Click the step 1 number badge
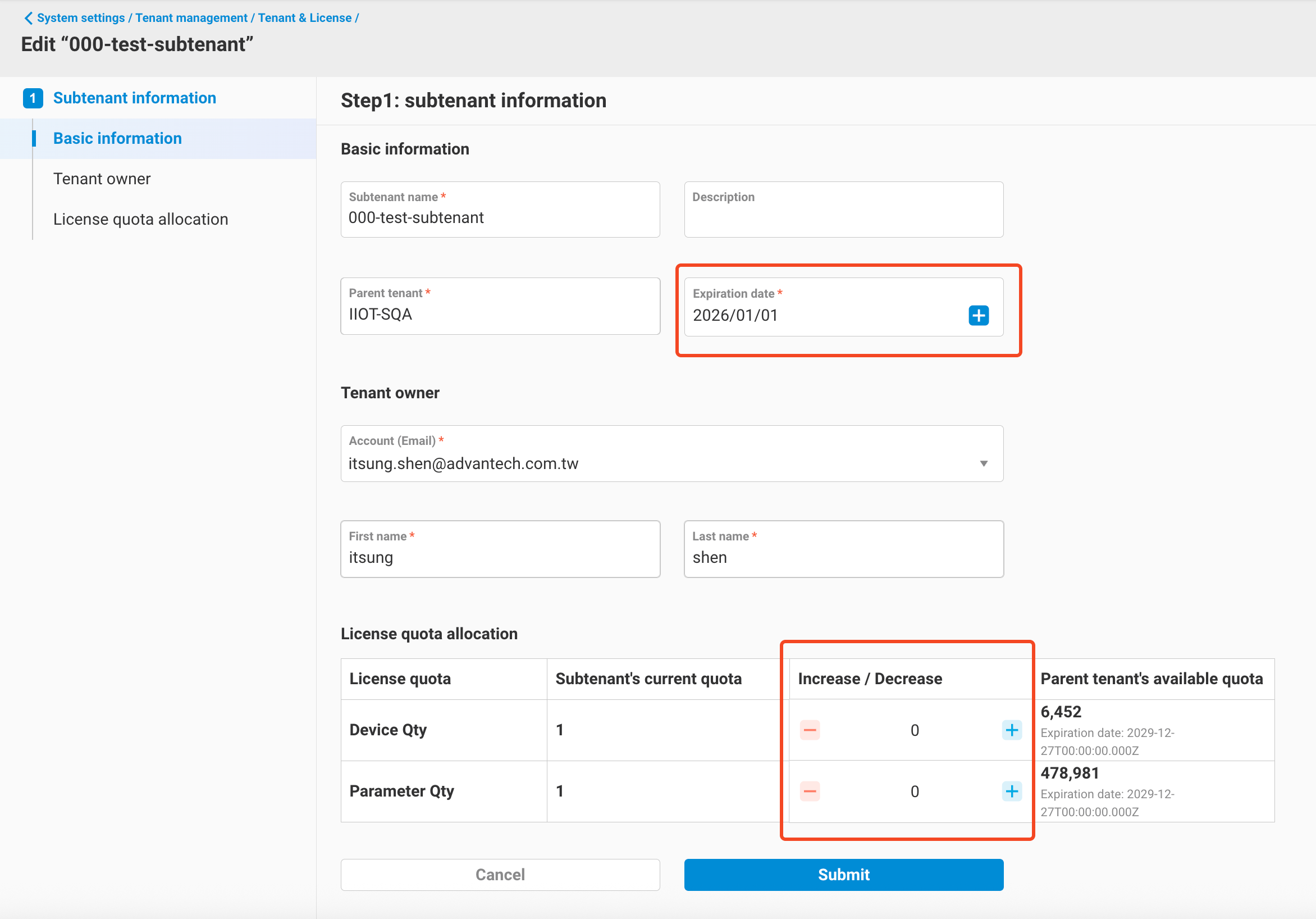Viewport: 1316px width, 919px height. tap(33, 98)
